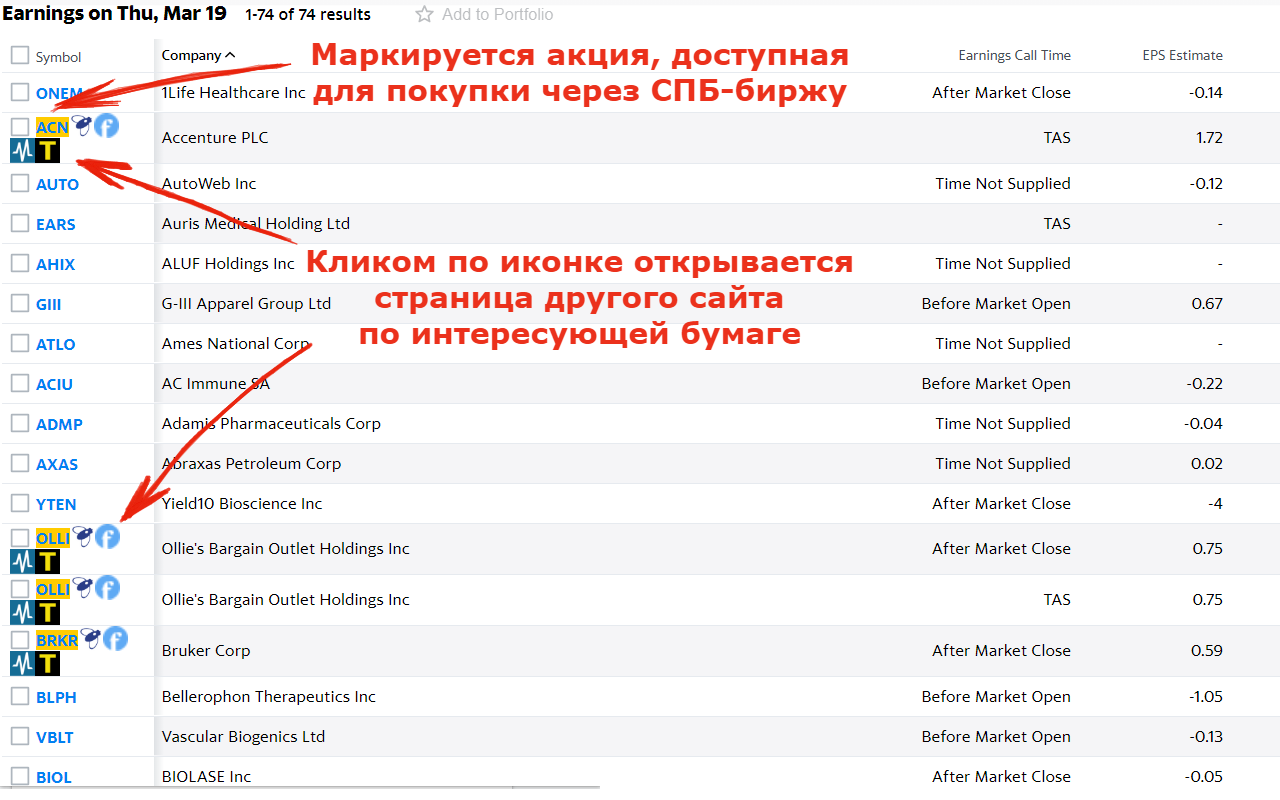Check the EARS row checkbox
The height and width of the screenshot is (800, 1280).
tap(20, 223)
